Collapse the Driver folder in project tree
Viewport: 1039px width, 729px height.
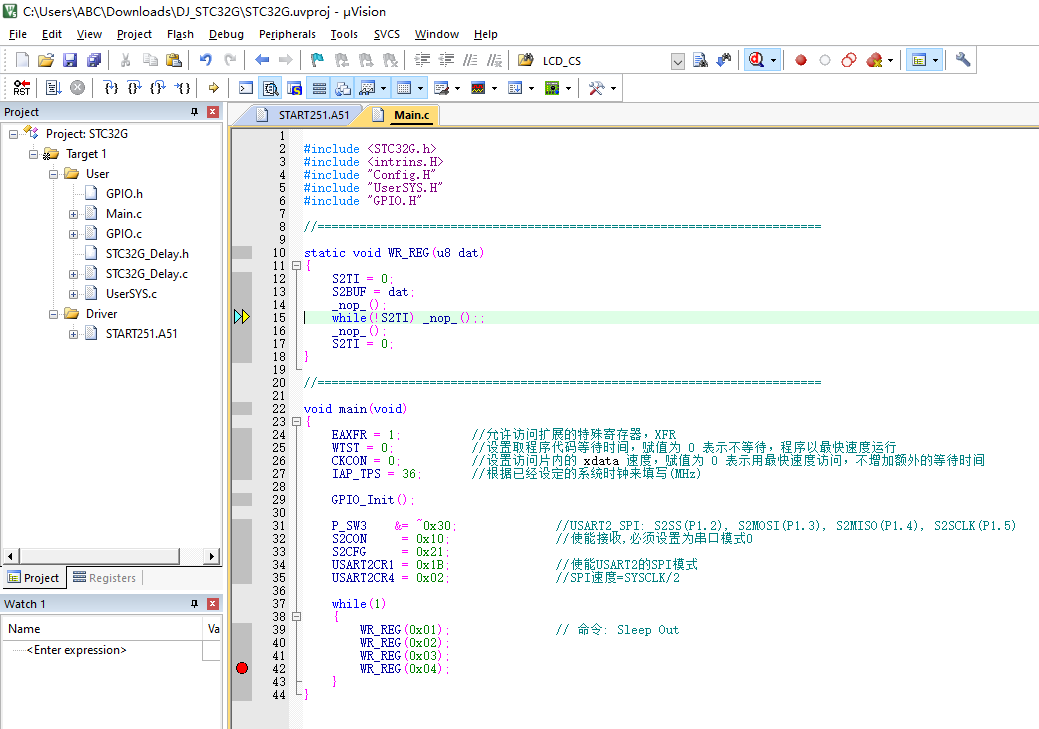pos(54,314)
